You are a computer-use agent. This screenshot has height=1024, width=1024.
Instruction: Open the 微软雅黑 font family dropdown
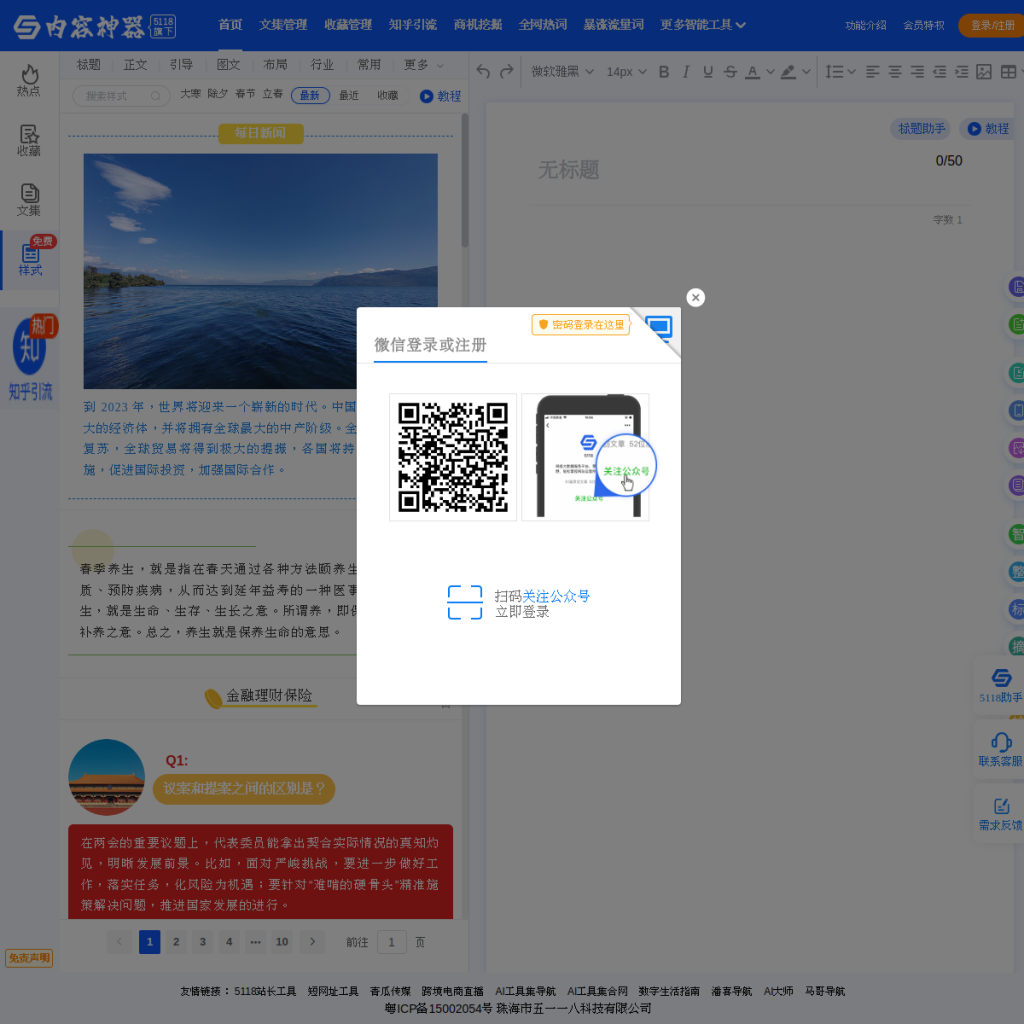tap(562, 71)
